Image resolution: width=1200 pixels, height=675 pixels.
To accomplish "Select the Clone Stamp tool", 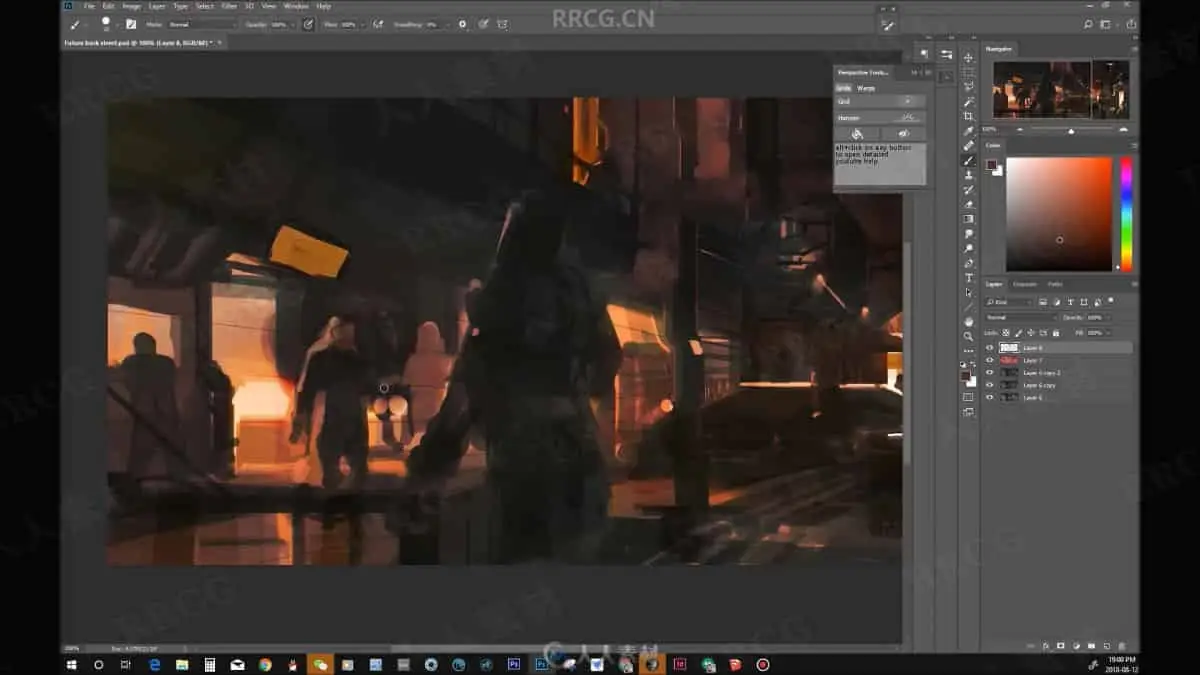I will click(x=968, y=175).
